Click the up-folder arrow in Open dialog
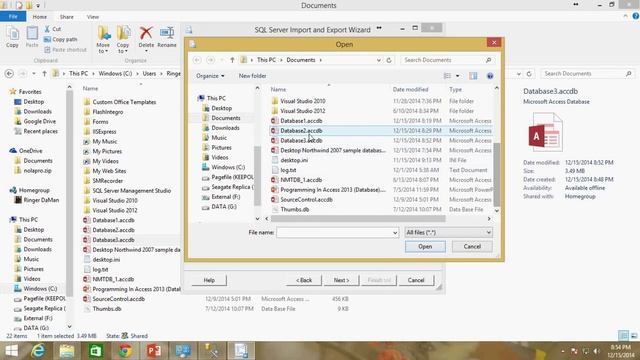Image resolution: width=640 pixels, height=360 pixels. 232,60
